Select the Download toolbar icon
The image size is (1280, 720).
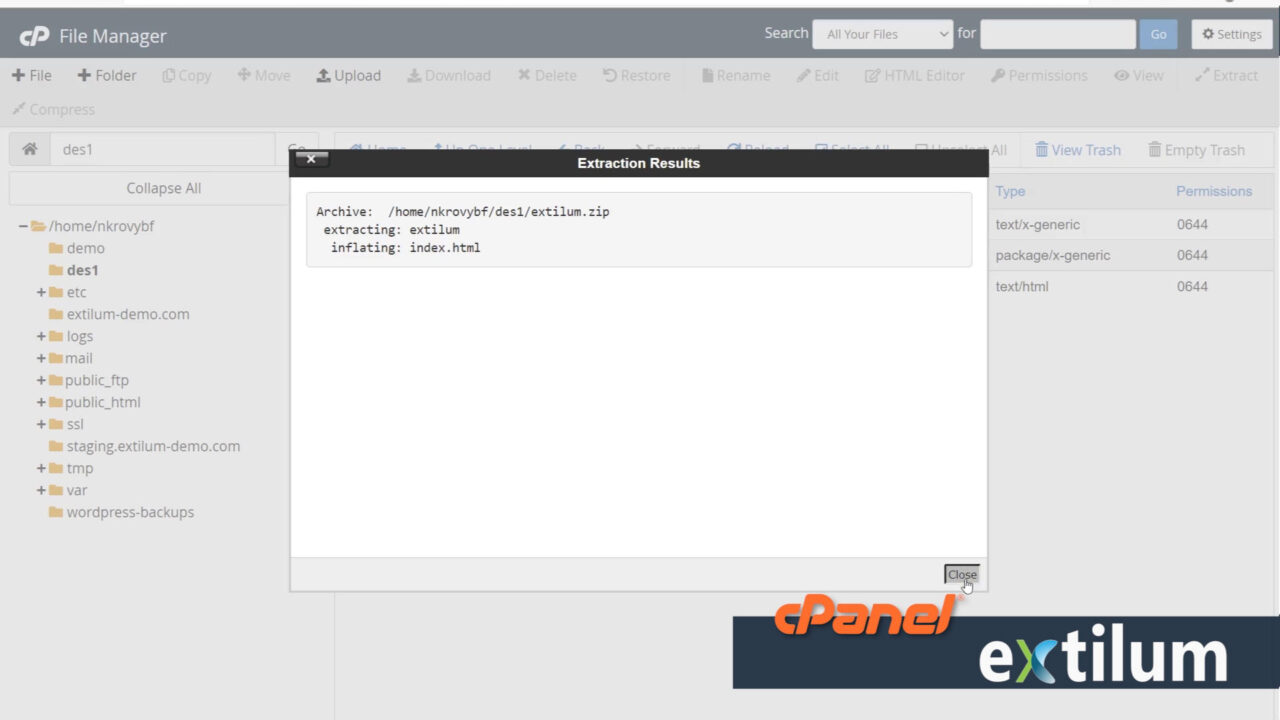point(448,75)
